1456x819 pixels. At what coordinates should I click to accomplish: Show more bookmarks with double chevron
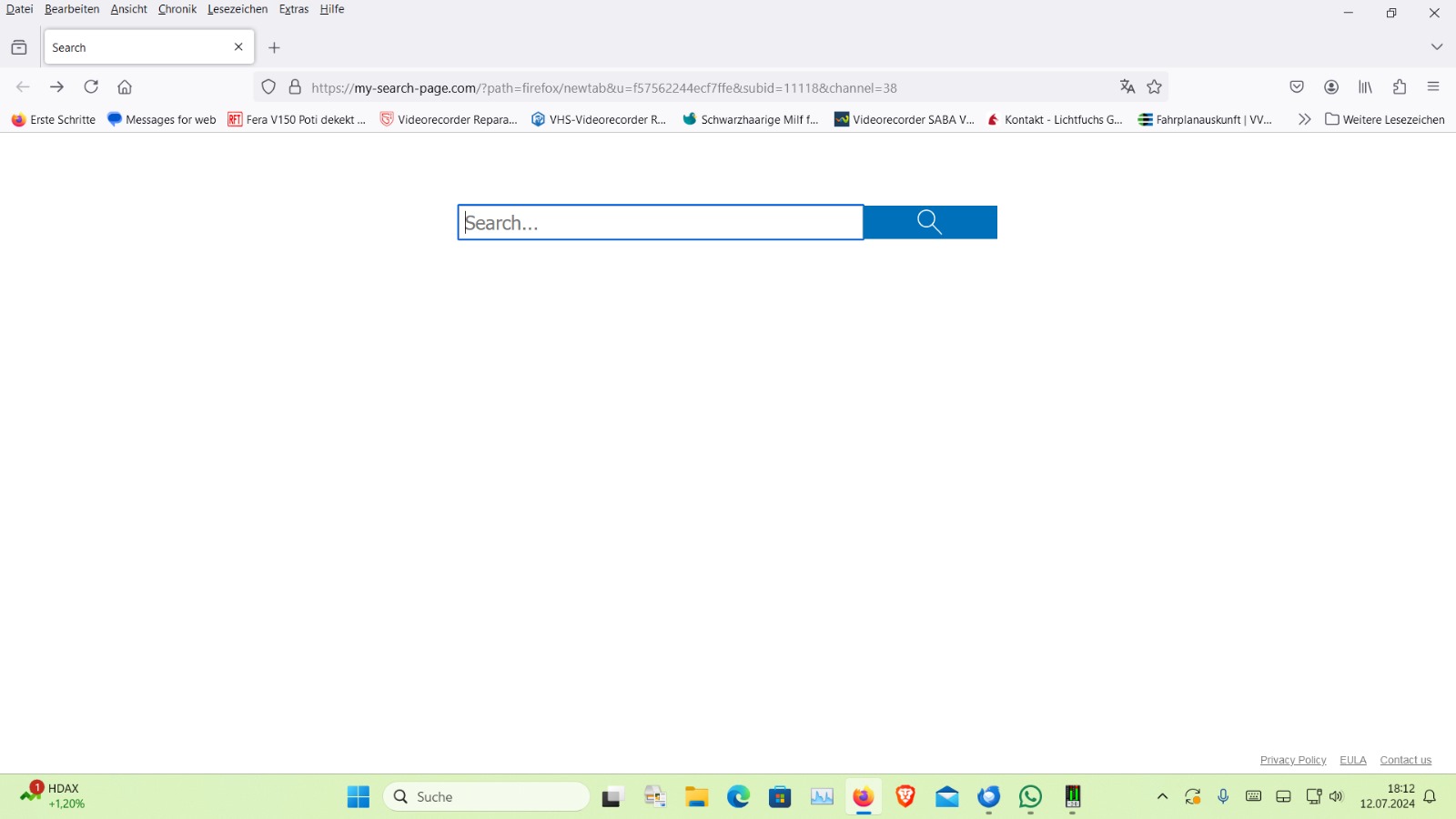[x=1304, y=119]
